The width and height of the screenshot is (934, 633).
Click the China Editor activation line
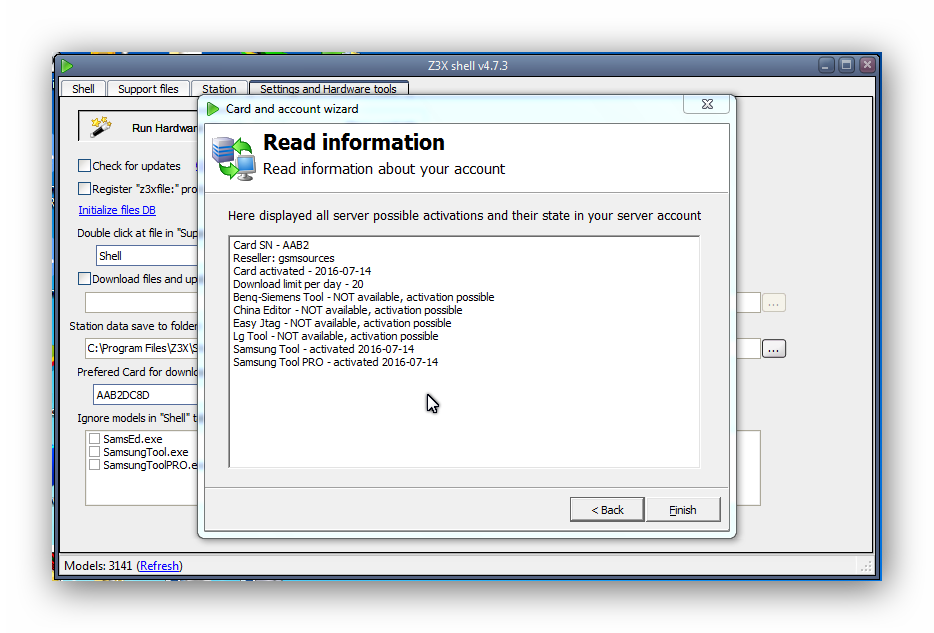tap(347, 310)
